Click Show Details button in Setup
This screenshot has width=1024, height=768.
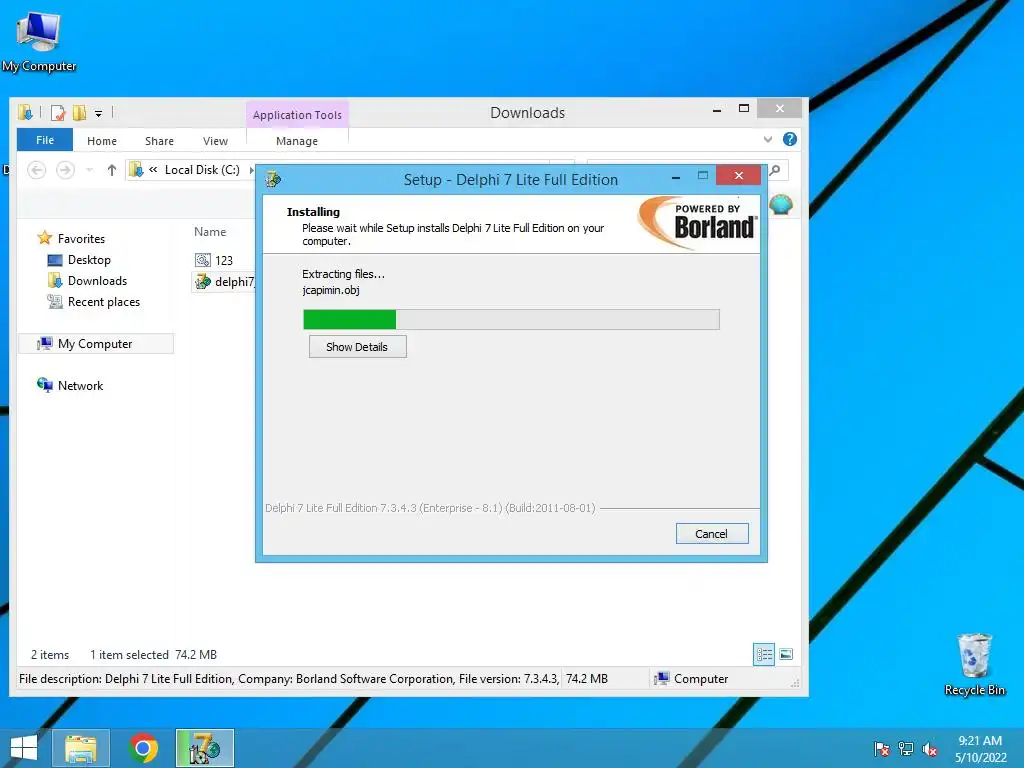point(357,347)
